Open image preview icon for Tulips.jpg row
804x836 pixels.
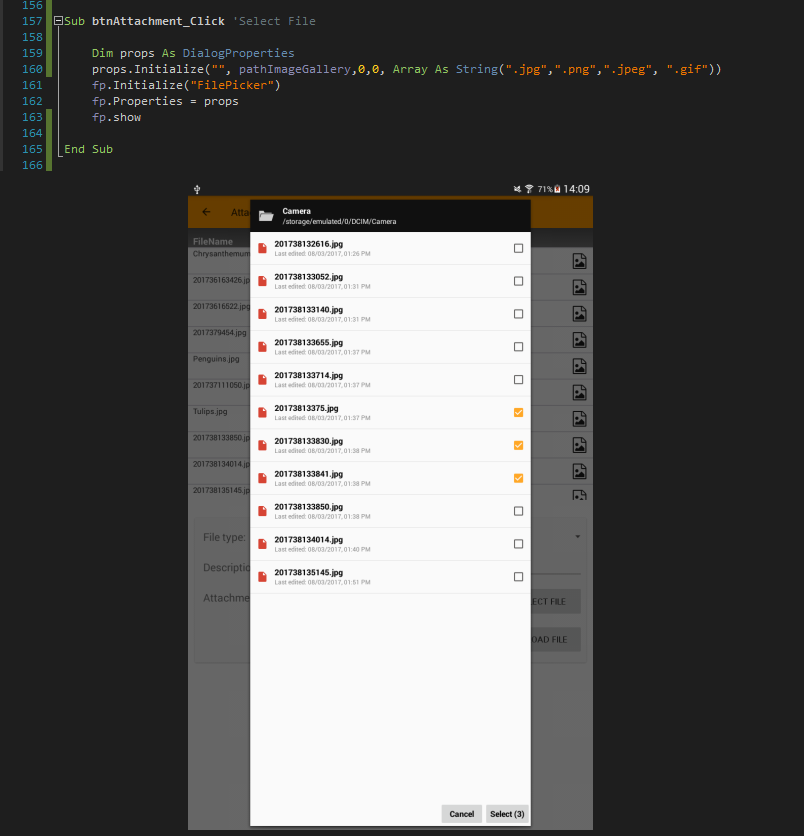pyautogui.click(x=580, y=419)
